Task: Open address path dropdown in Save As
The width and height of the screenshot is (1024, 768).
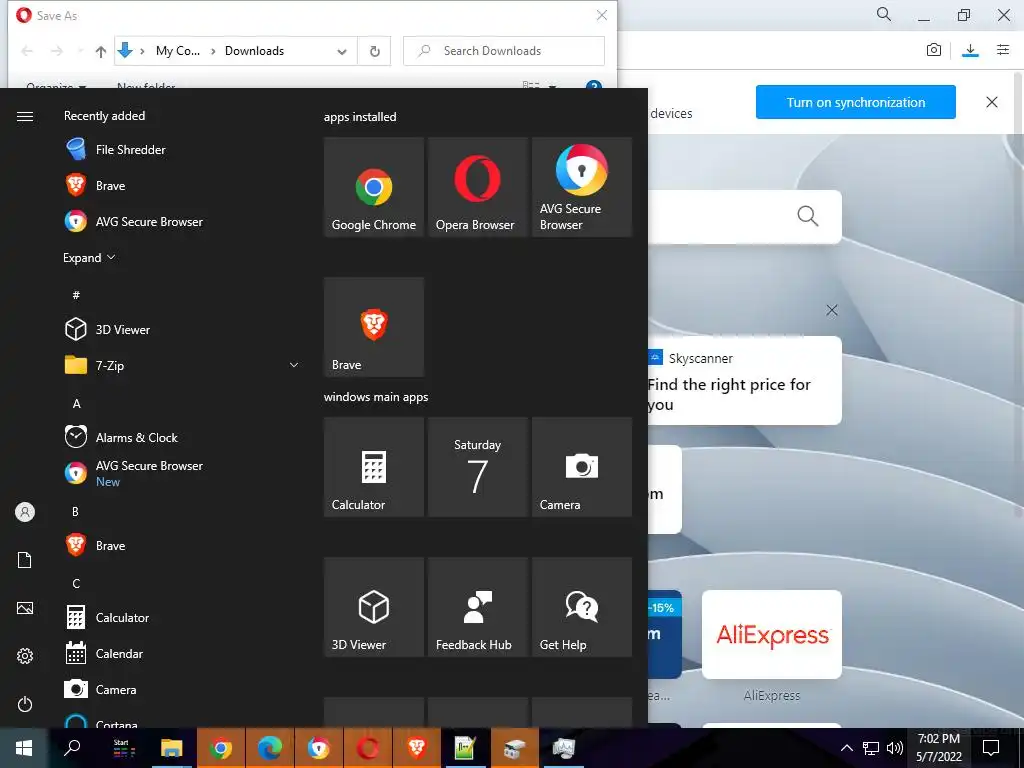Action: [342, 51]
